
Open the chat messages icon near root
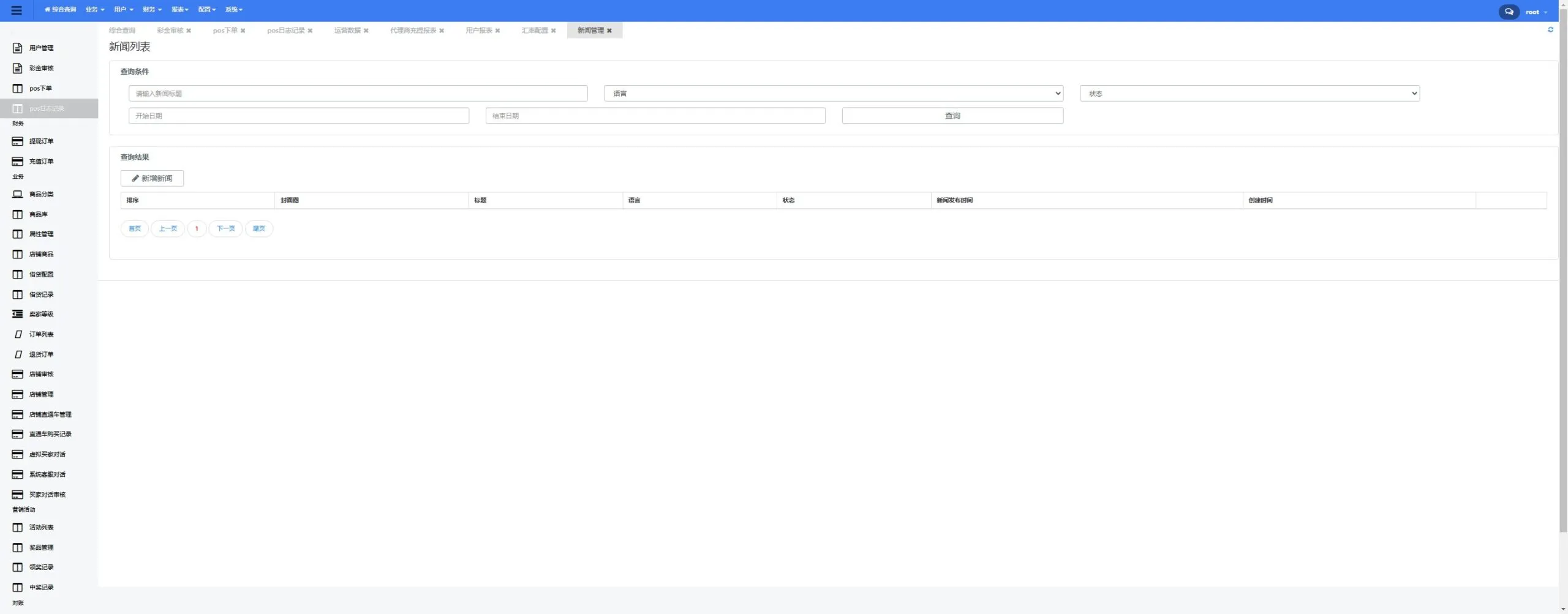(1509, 12)
